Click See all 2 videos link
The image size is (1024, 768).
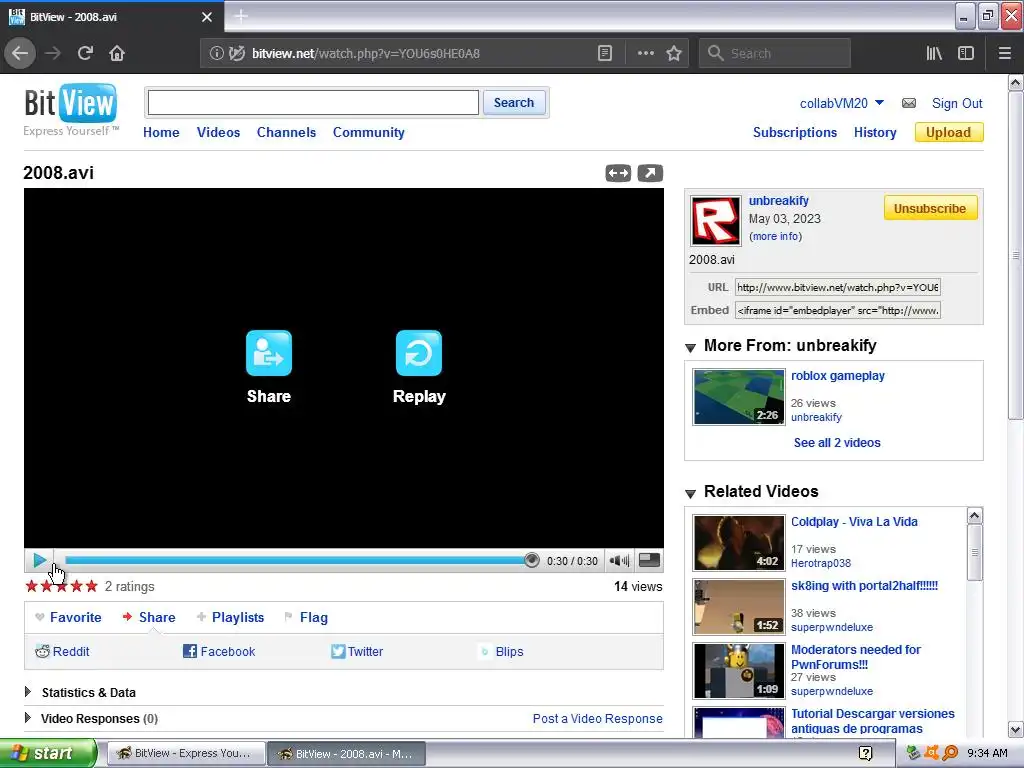coord(837,442)
